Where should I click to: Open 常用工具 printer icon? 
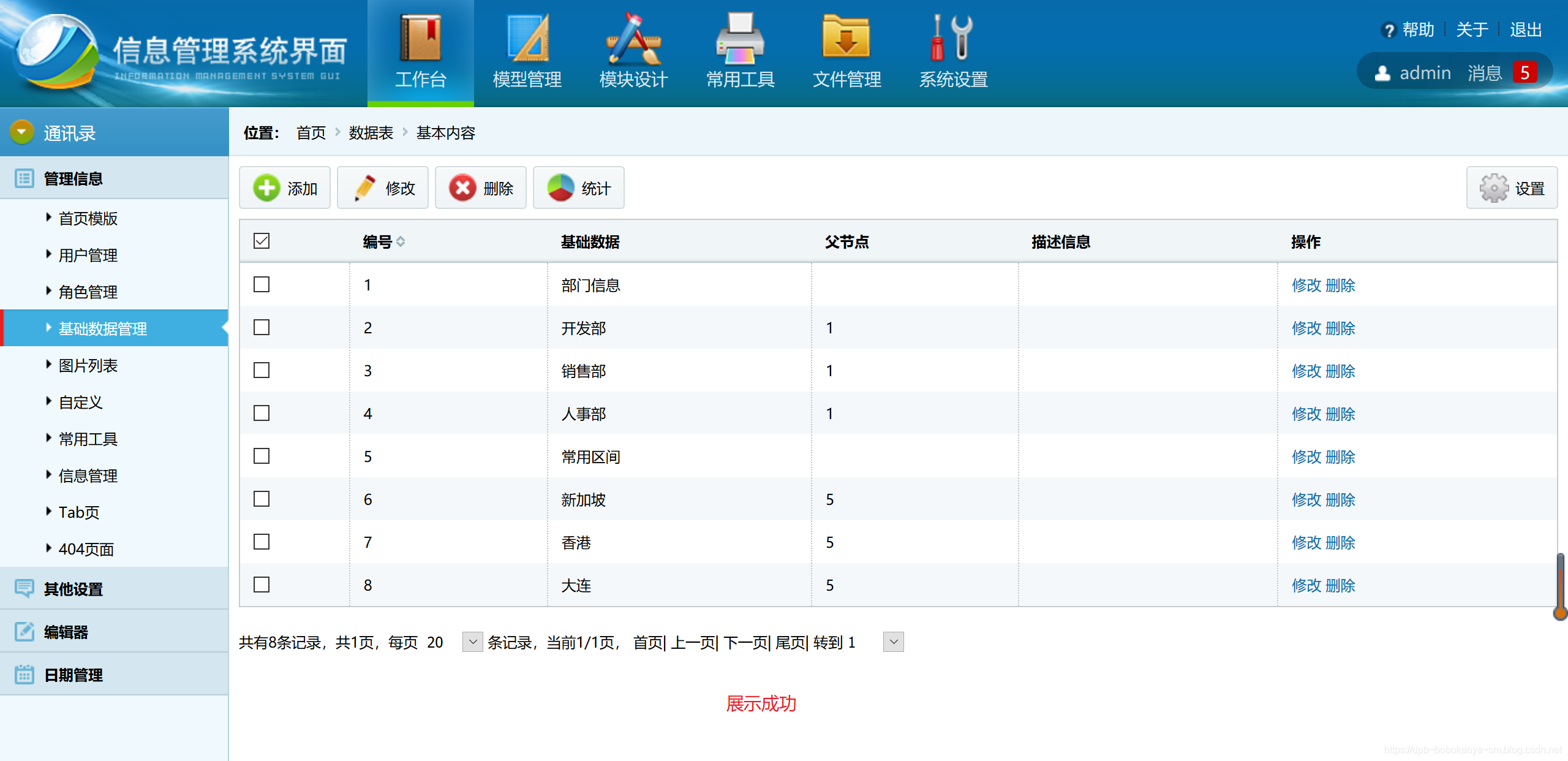coord(740,39)
